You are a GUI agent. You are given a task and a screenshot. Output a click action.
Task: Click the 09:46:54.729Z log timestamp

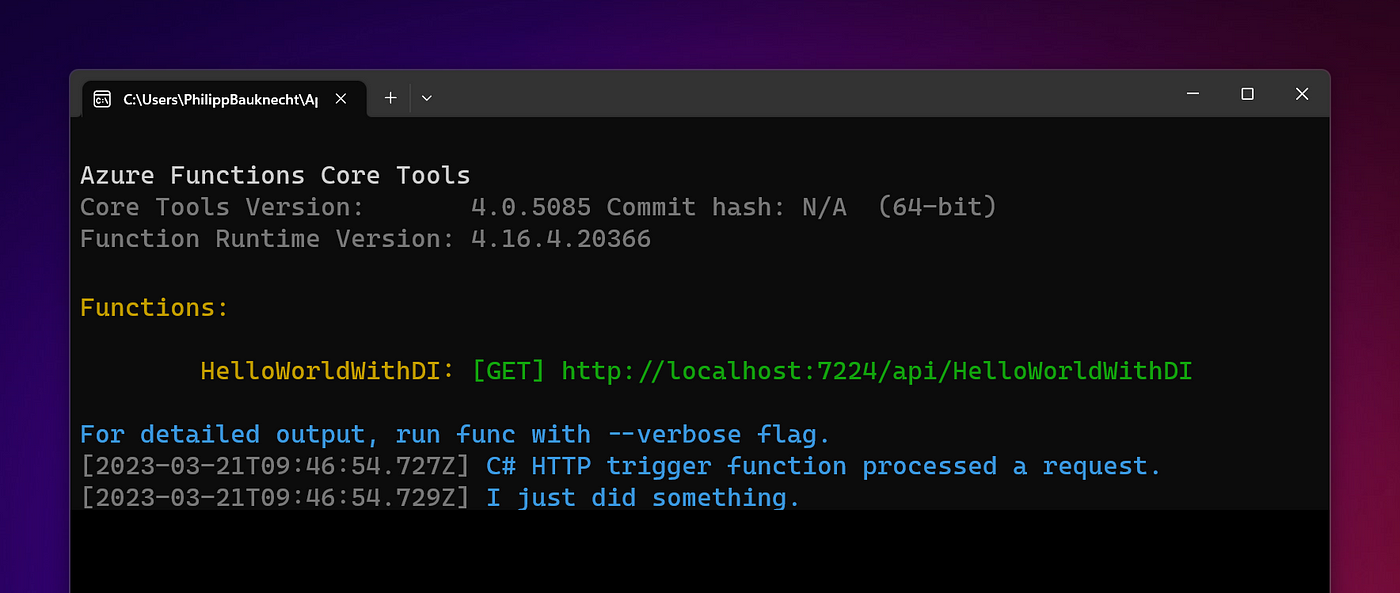tap(275, 498)
